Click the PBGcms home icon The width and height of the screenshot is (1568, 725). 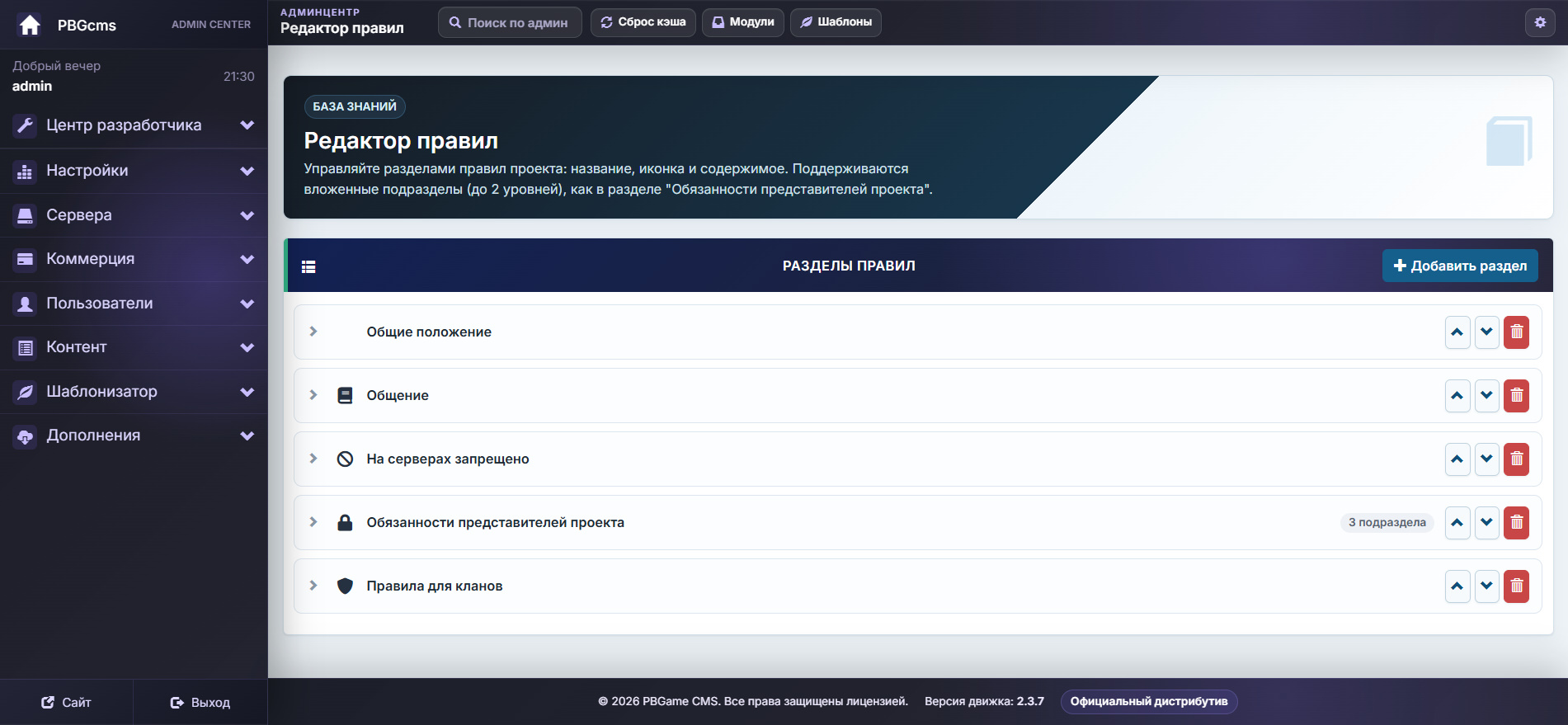pos(30,25)
